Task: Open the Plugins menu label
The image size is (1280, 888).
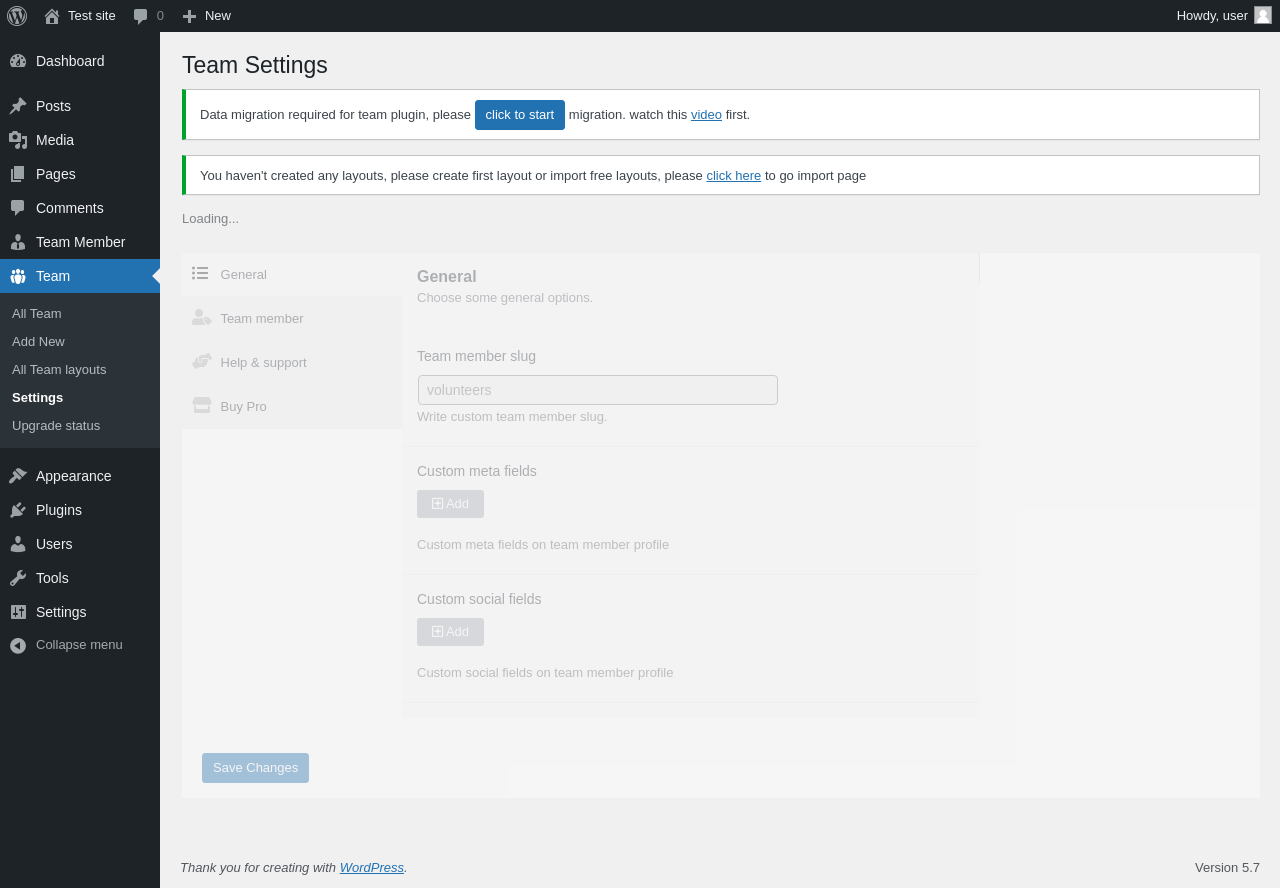Action: (x=59, y=510)
